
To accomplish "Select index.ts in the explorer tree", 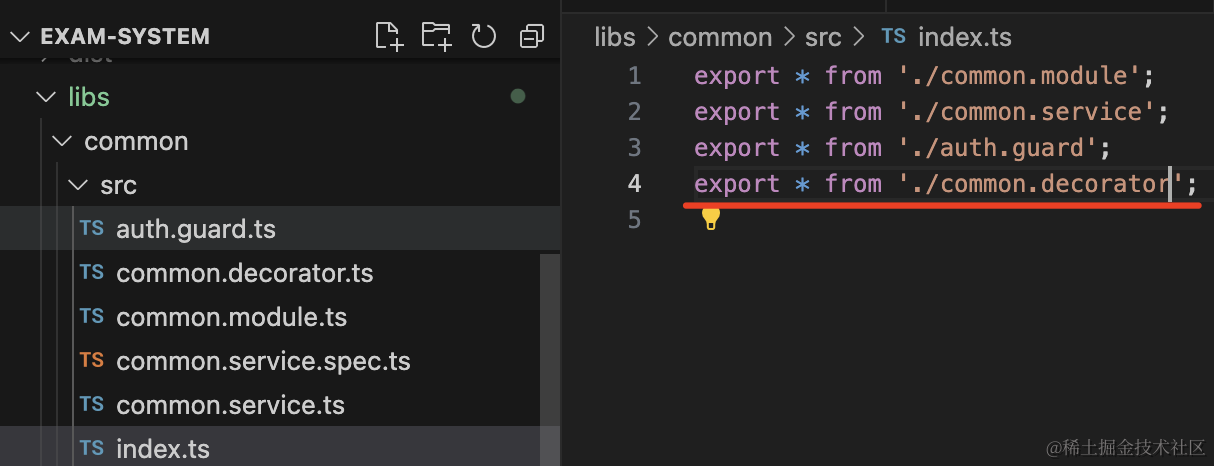I will pyautogui.click(x=163, y=449).
